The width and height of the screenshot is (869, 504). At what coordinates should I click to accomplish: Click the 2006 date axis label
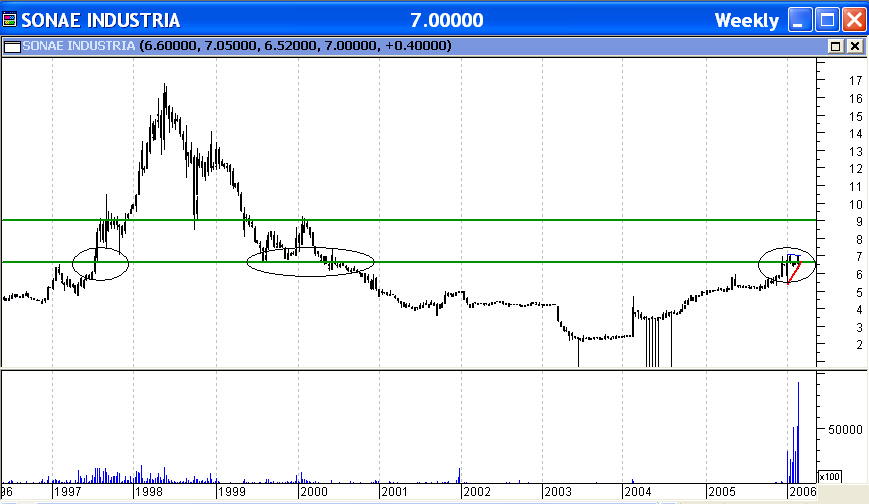[802, 492]
